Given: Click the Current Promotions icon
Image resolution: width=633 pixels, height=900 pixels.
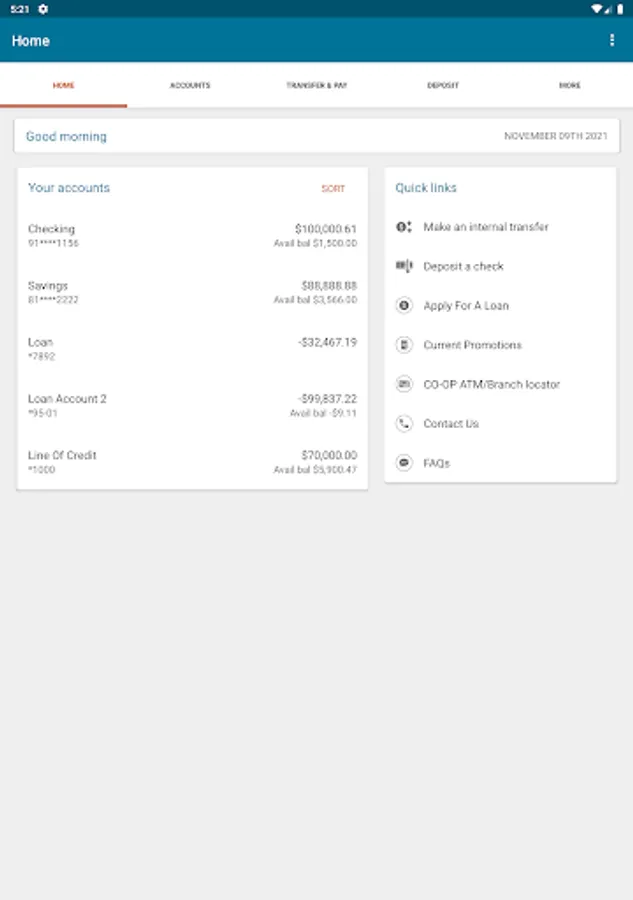Looking at the screenshot, I should click(x=404, y=345).
